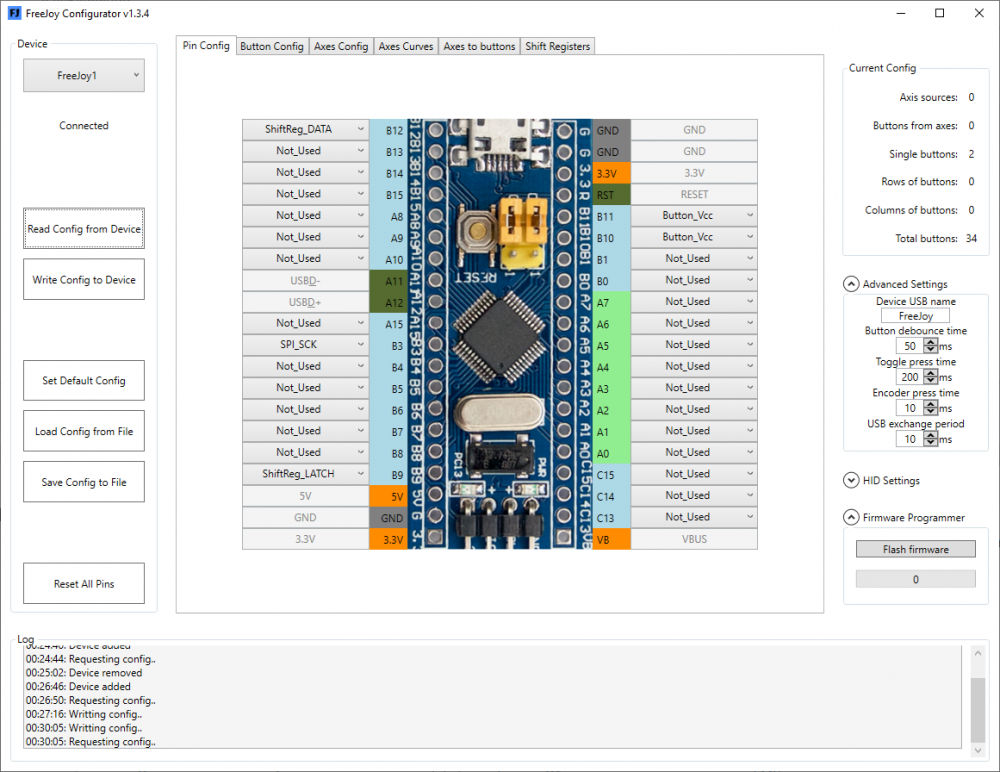Switch to the Axes Curves tab

pos(406,46)
